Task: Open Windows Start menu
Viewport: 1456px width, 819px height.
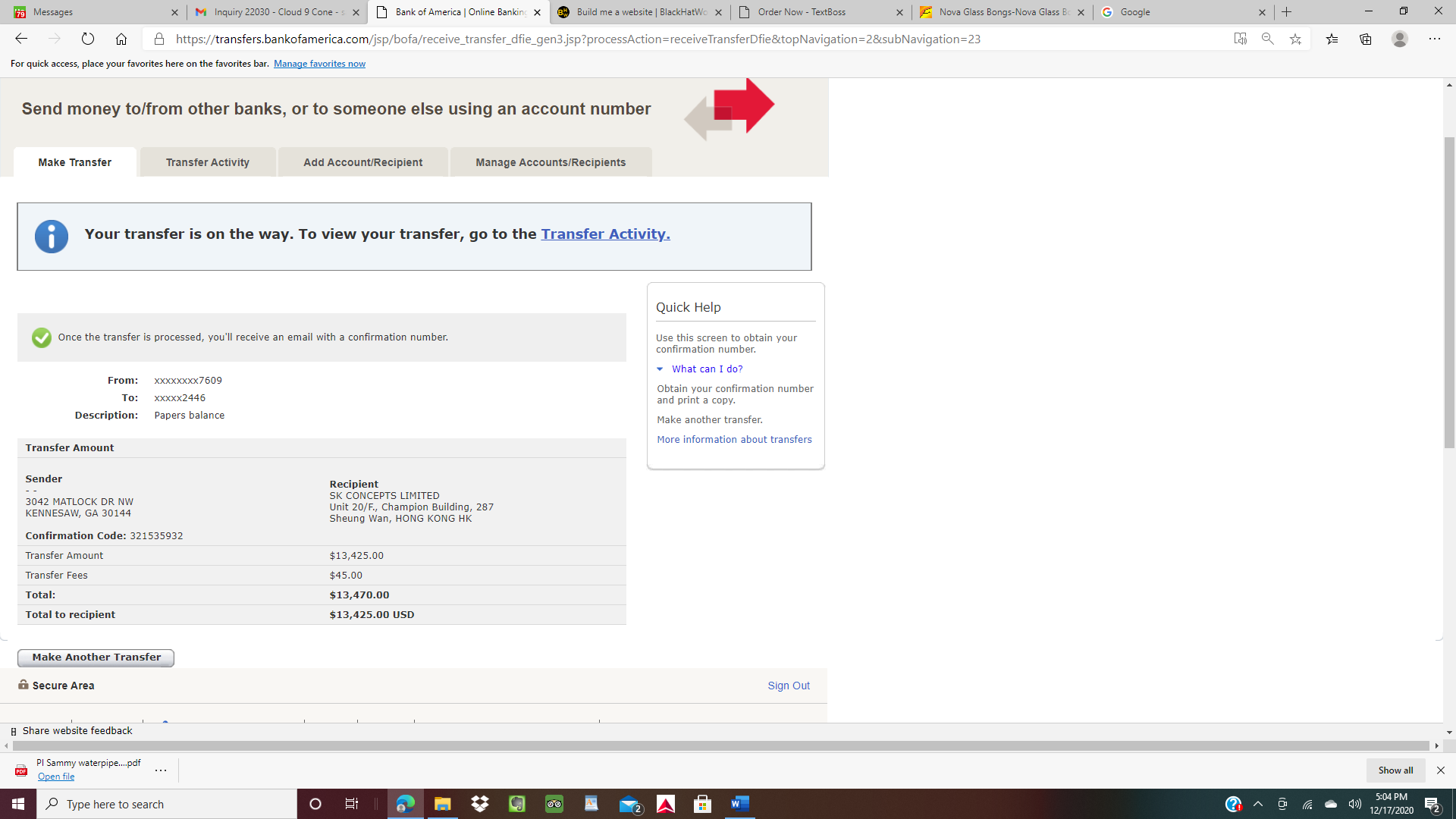Action: (18, 804)
